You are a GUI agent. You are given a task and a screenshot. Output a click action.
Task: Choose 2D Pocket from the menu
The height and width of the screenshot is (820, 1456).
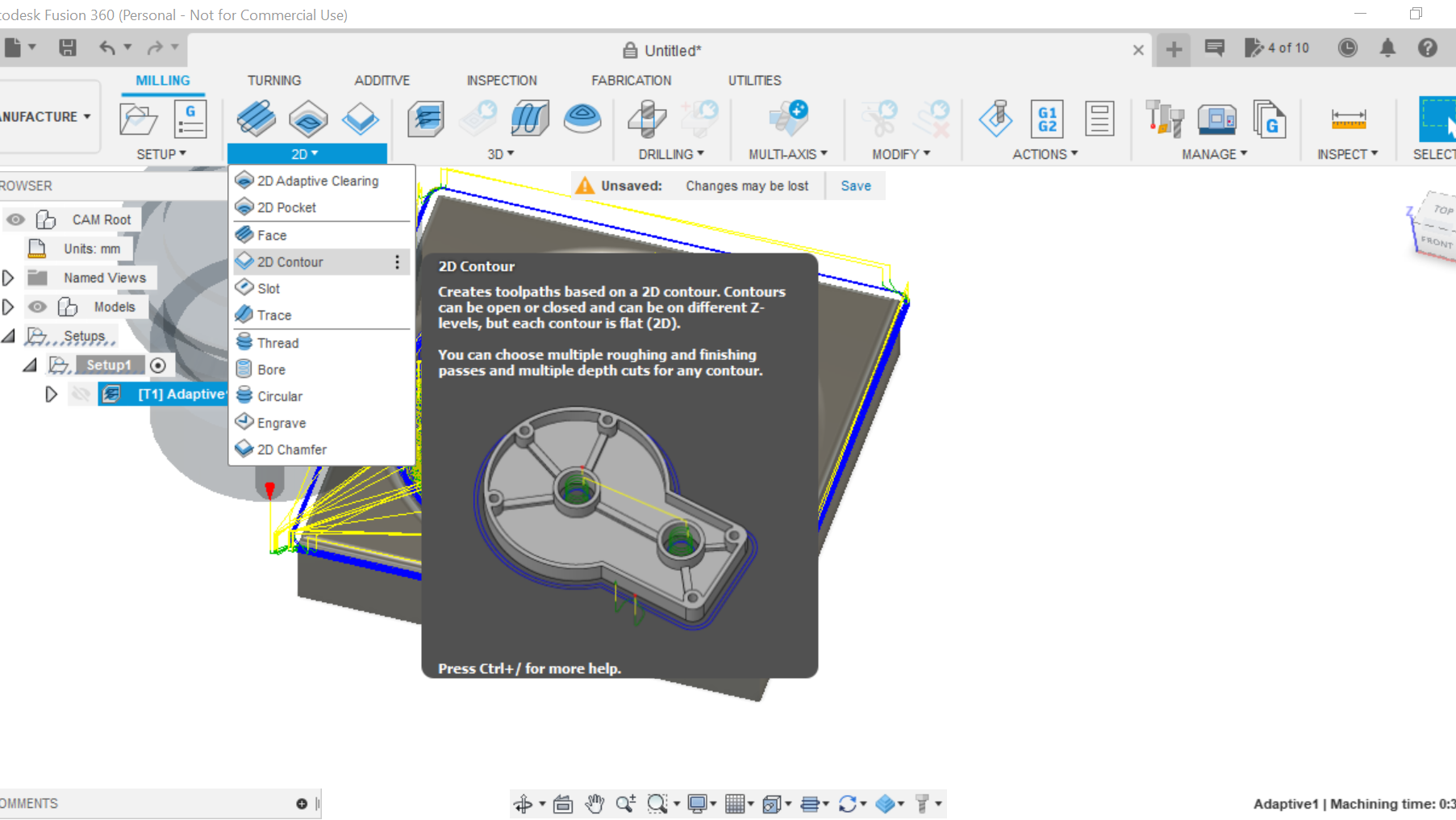click(x=322, y=207)
